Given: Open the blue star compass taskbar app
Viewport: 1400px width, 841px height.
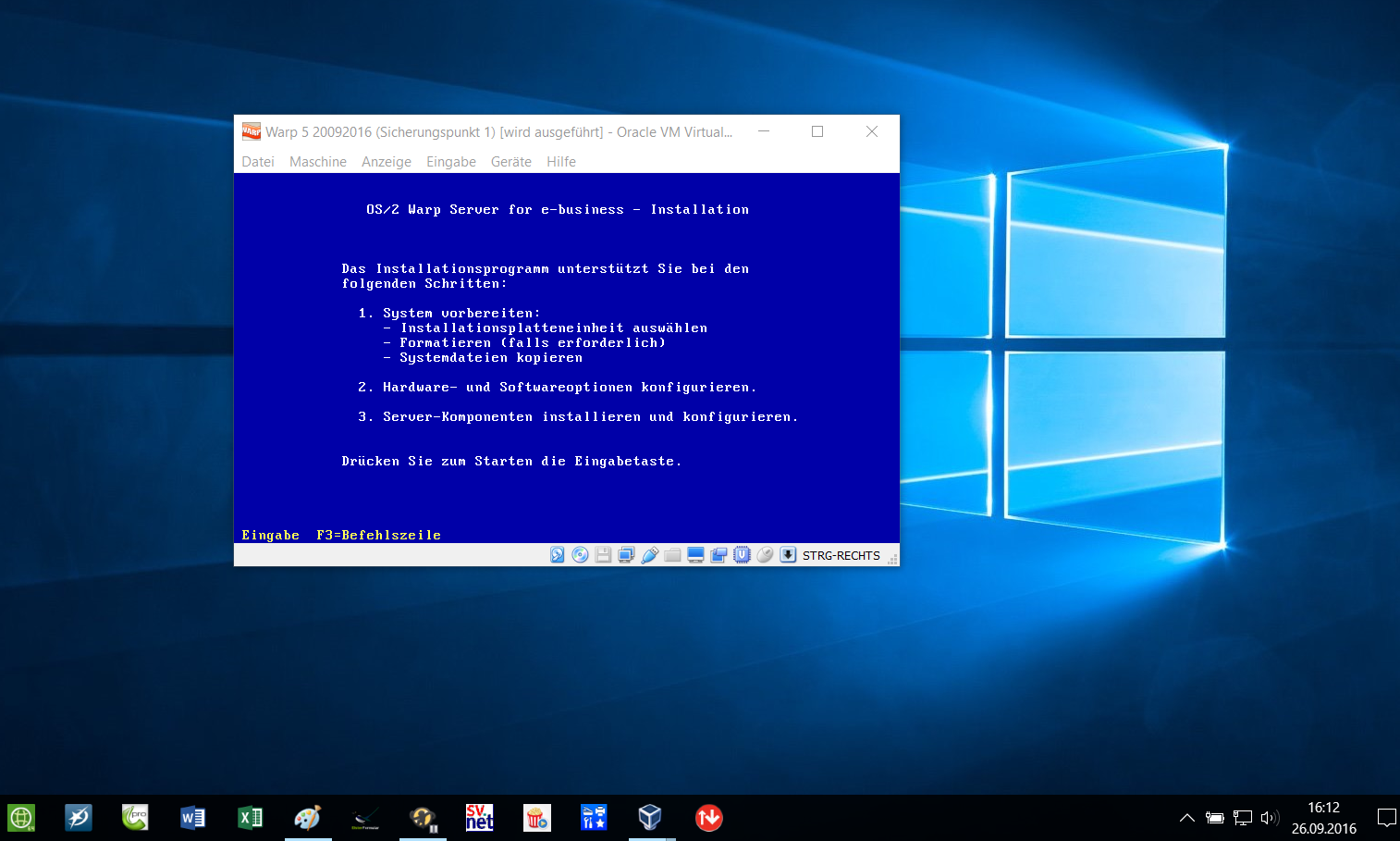Looking at the screenshot, I should tap(79, 818).
